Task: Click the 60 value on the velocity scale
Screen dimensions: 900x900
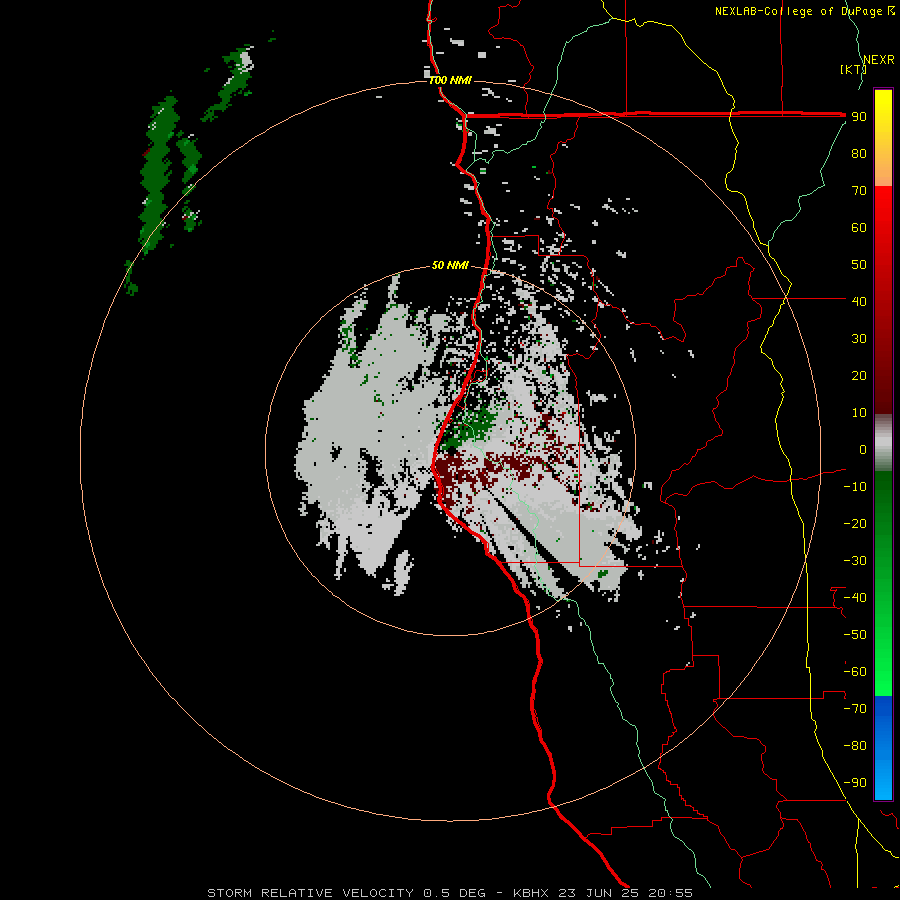Action: coord(859,227)
